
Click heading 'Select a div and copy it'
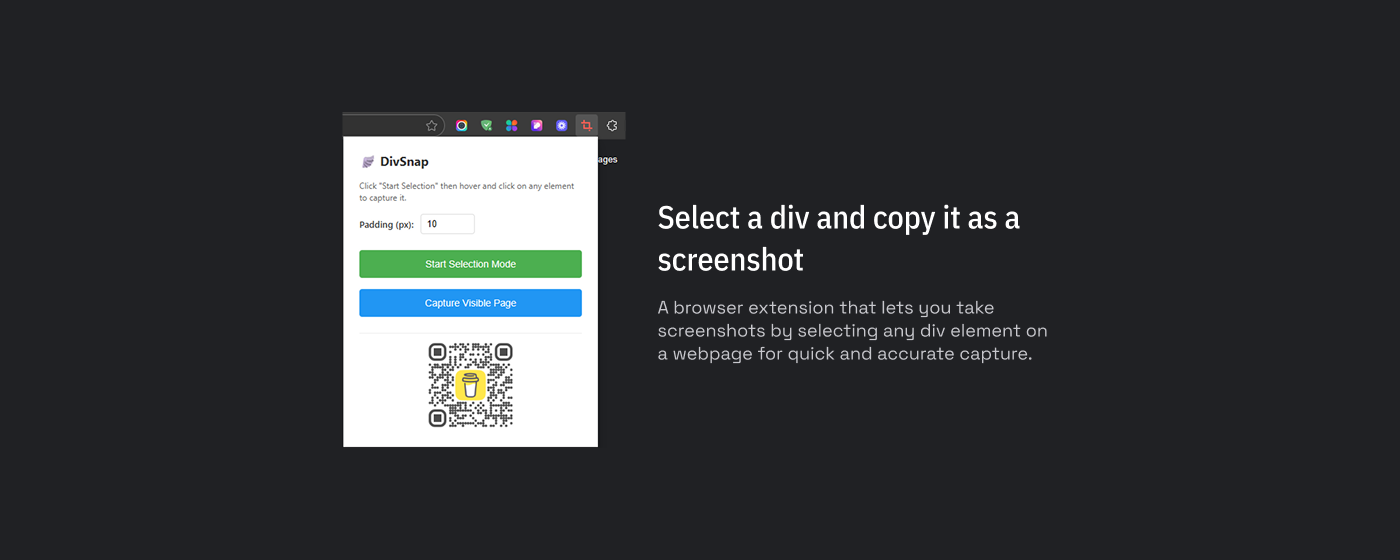click(839, 239)
